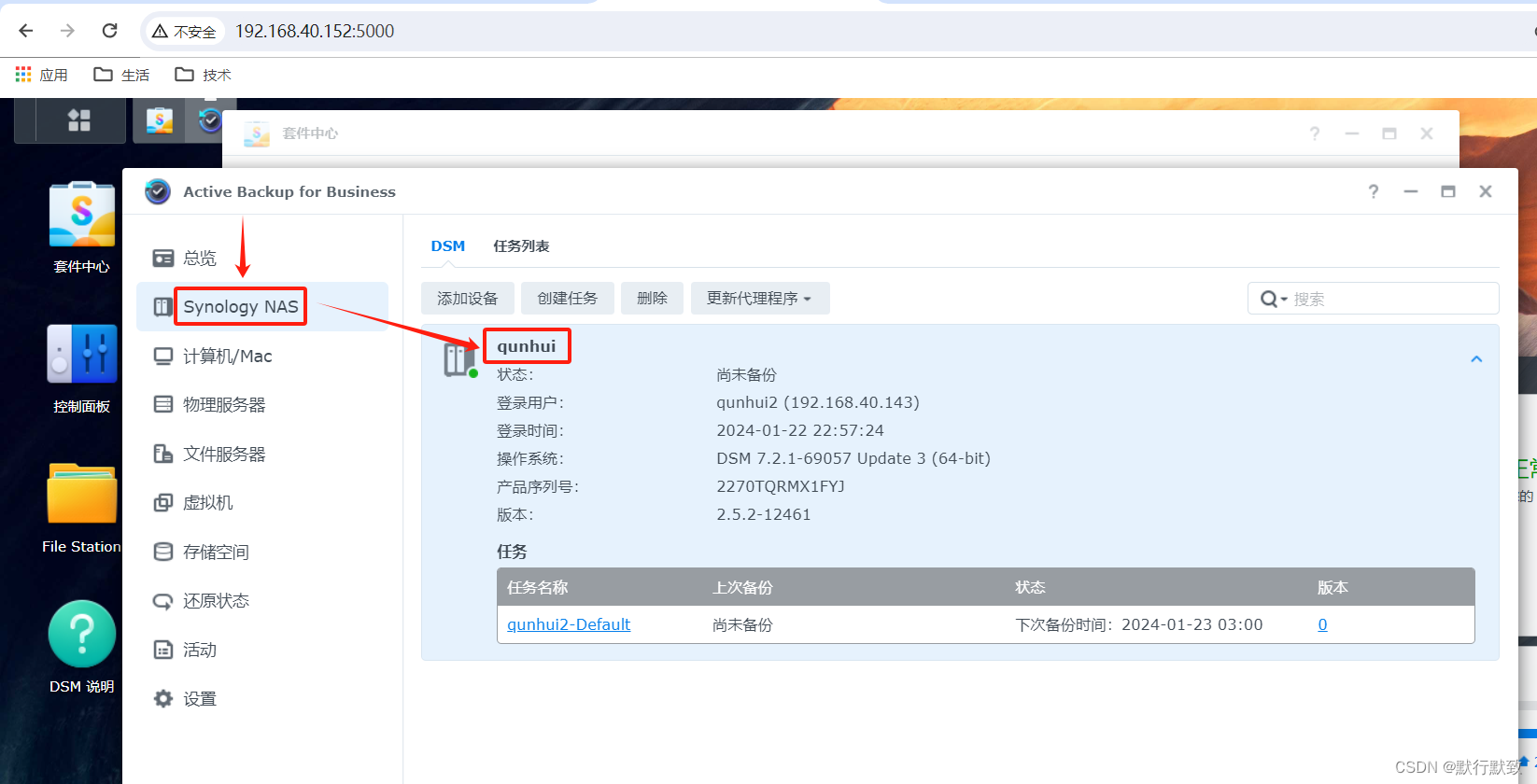This screenshot has width=1537, height=784.
Task: Click login user qunhui2 (192.168.40.143)
Action: click(x=818, y=402)
